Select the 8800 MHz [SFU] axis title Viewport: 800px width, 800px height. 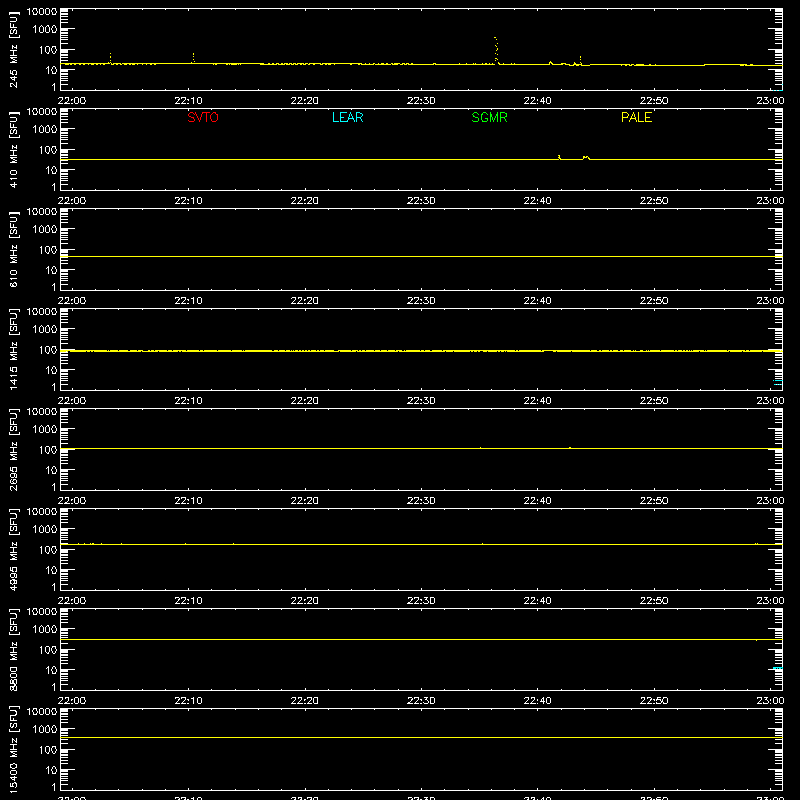[x=13, y=649]
